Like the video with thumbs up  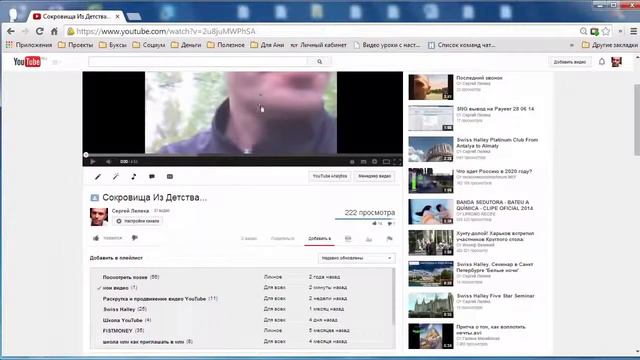point(96,238)
